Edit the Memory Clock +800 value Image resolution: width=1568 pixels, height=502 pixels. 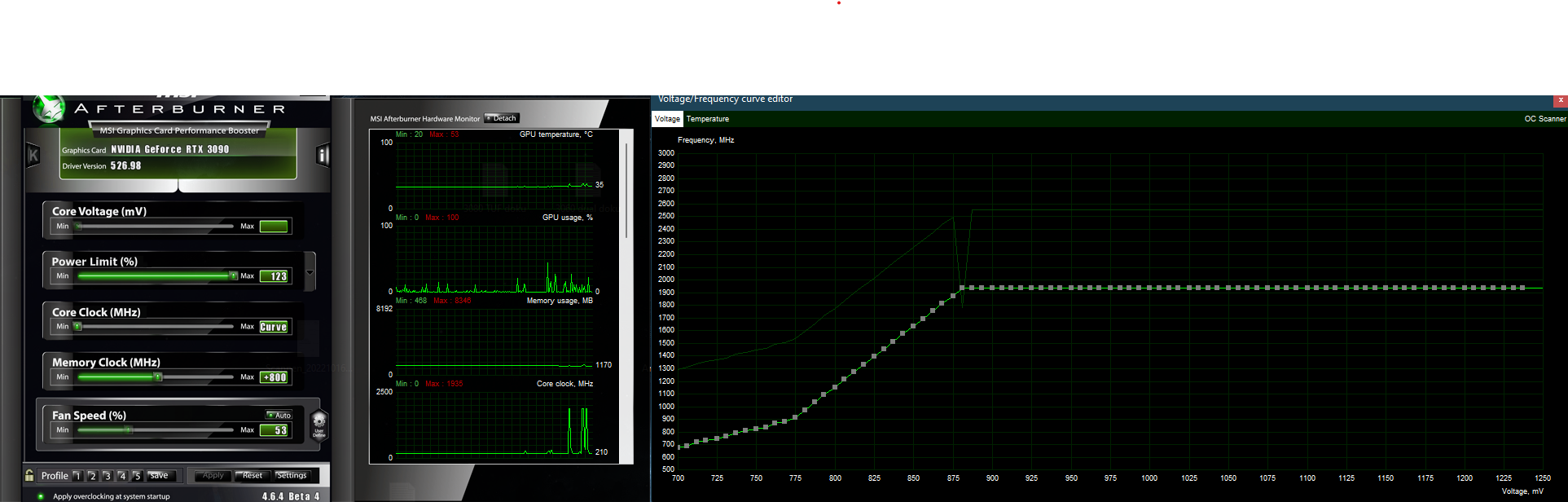click(274, 377)
